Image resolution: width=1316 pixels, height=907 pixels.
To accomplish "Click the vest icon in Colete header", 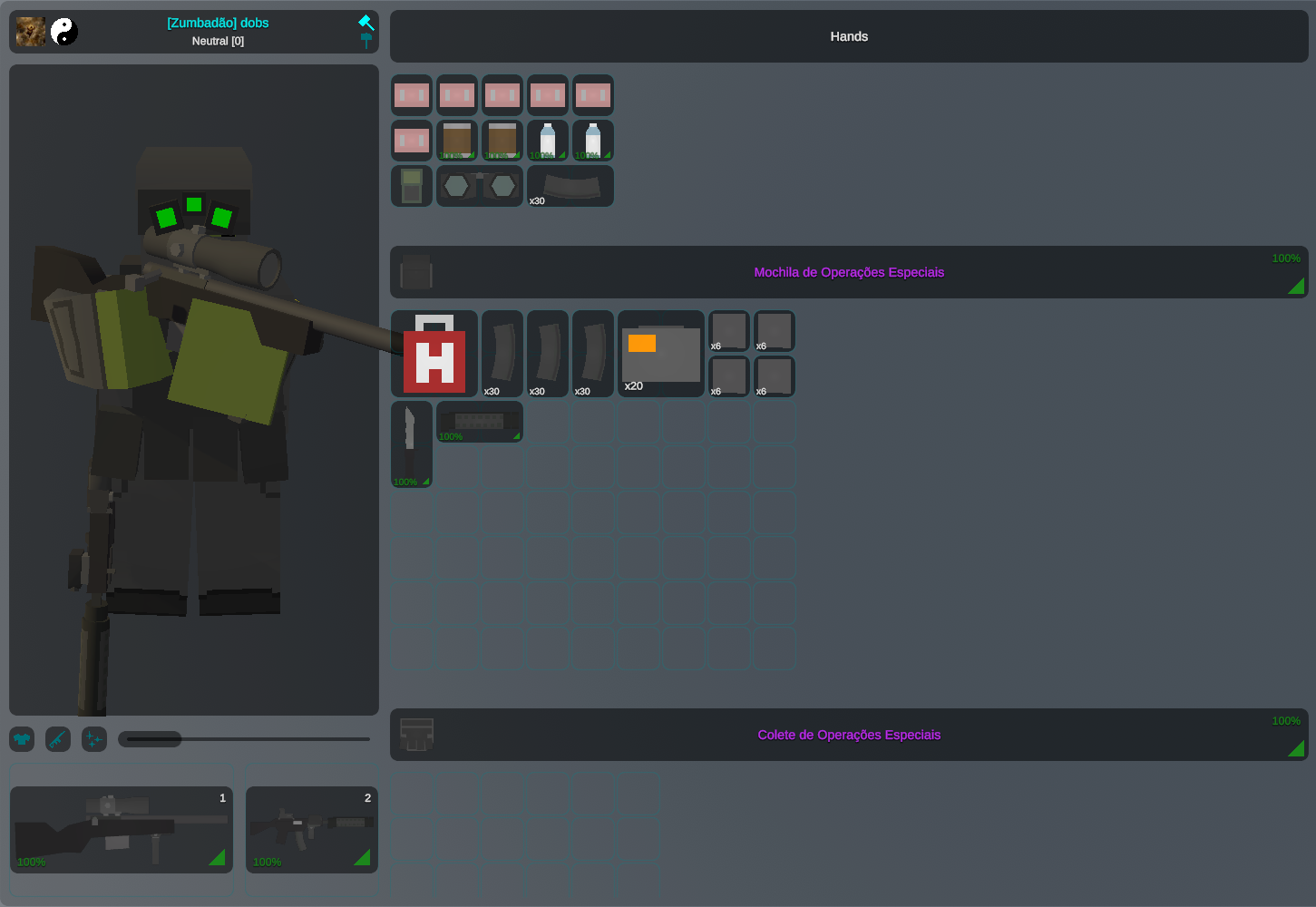I will click(x=416, y=735).
